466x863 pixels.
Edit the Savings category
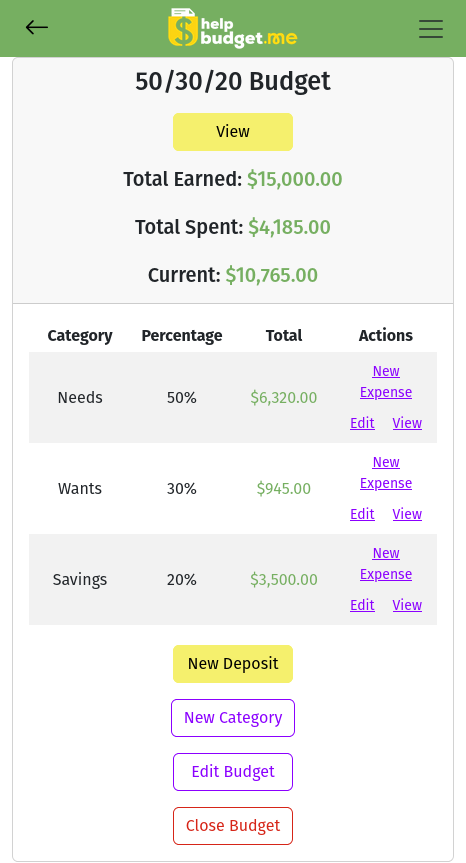[x=362, y=604]
